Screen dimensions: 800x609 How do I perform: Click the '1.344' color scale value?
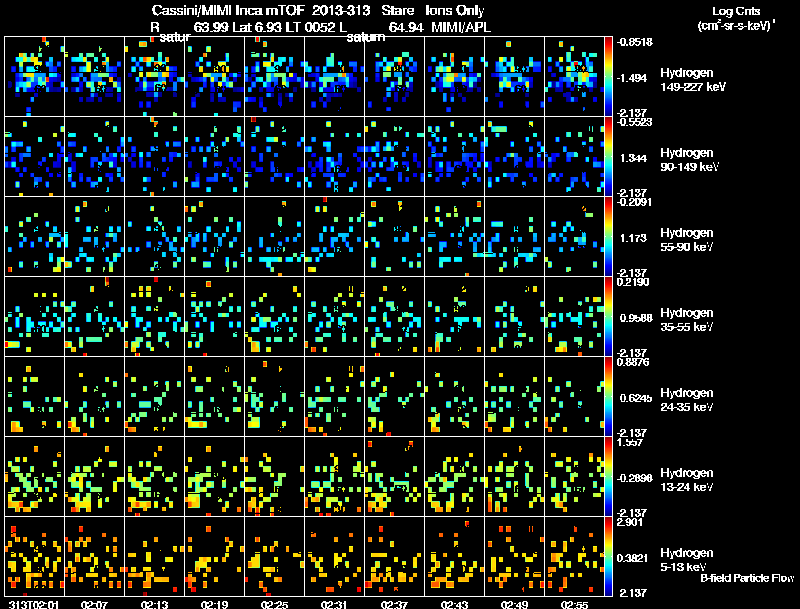pyautogui.click(x=633, y=158)
